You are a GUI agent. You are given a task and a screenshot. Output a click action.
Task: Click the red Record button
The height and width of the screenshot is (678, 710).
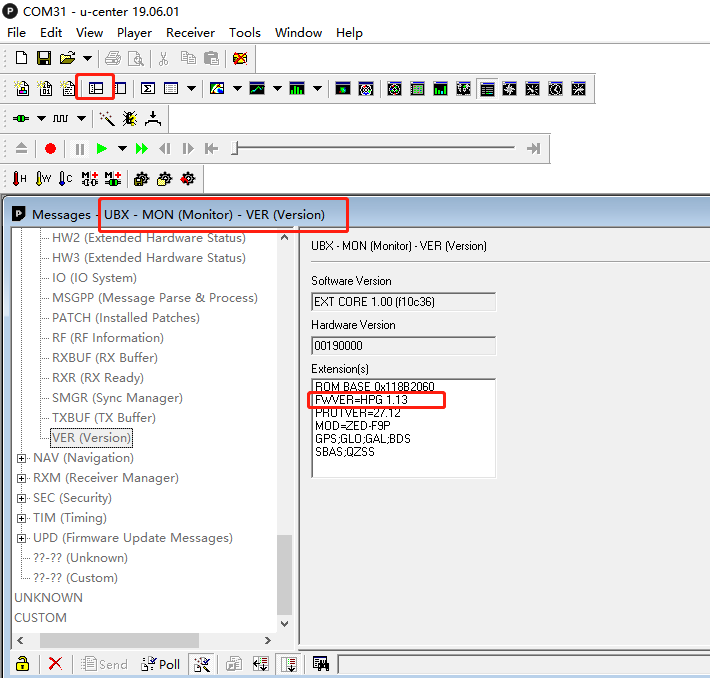click(x=50, y=149)
